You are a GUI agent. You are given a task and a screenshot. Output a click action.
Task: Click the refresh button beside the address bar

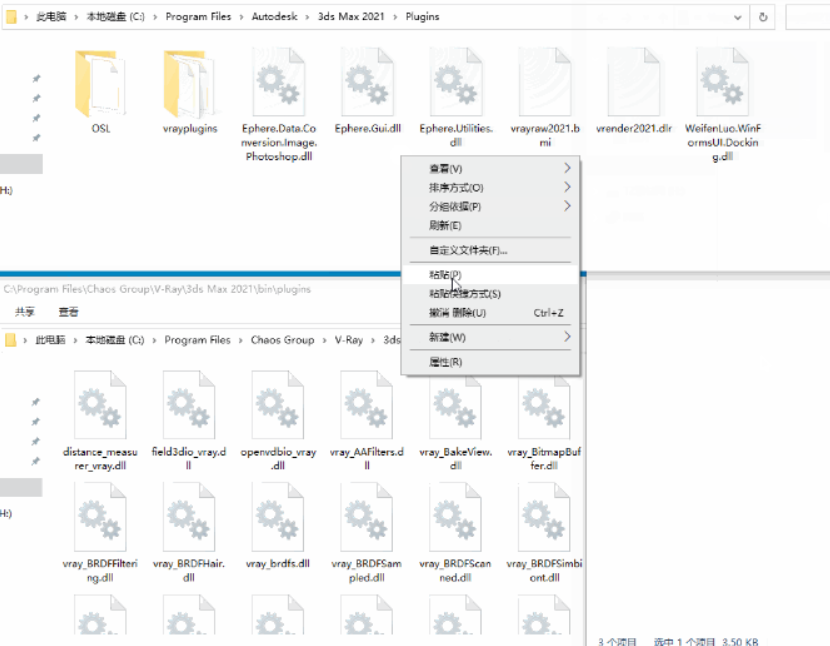tap(764, 17)
